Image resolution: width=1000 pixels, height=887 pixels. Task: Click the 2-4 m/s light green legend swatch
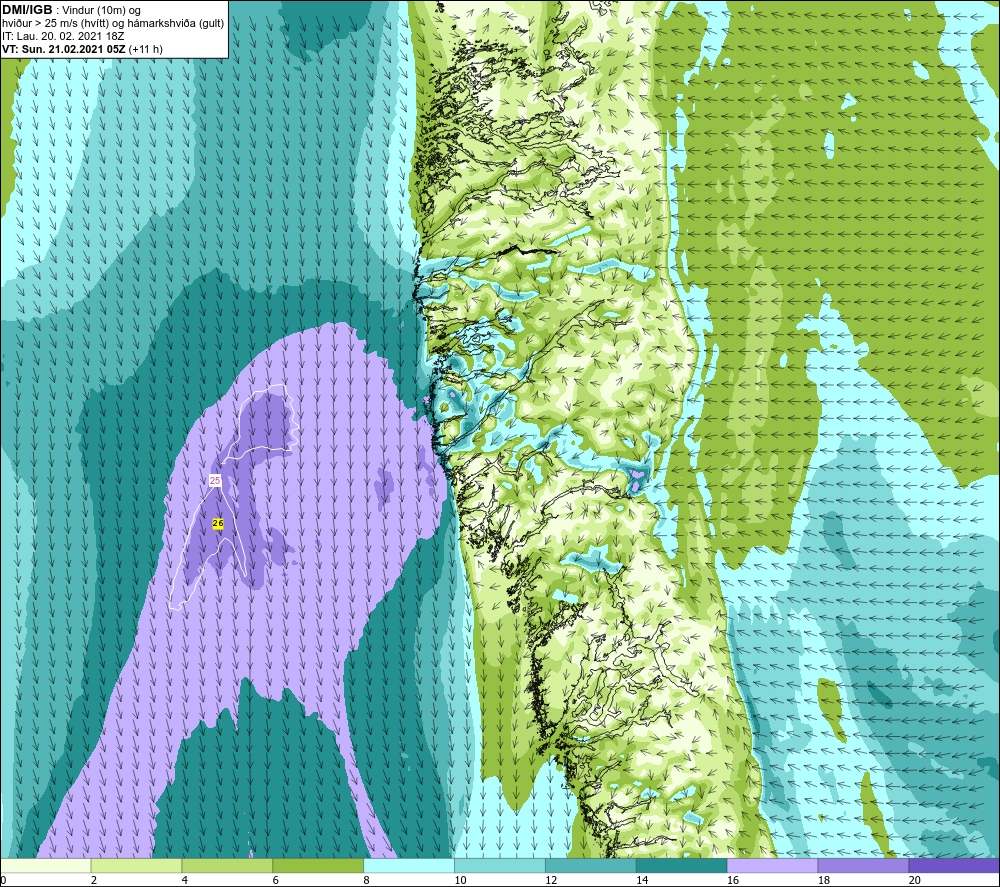[x=136, y=865]
